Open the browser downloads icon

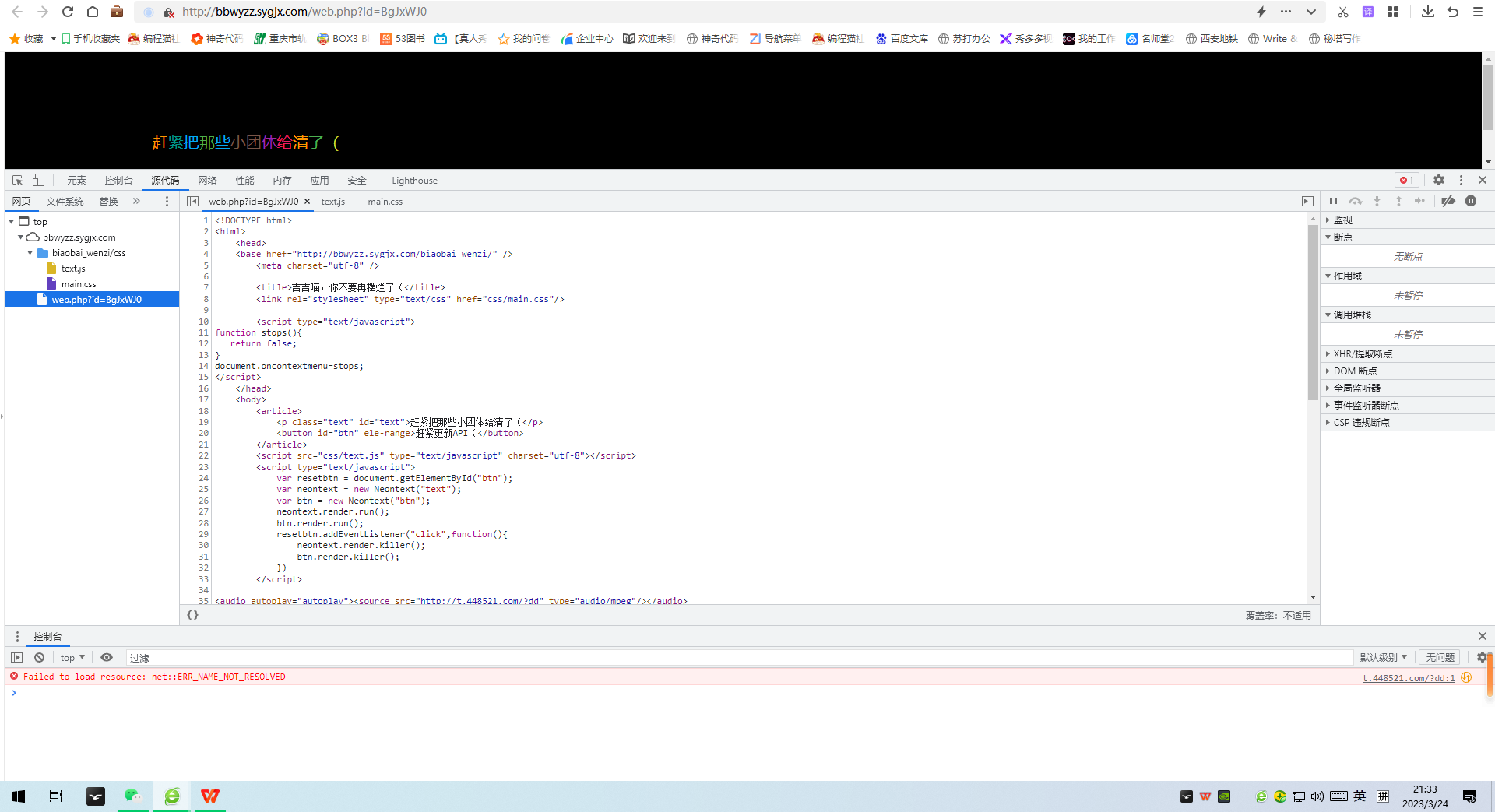(1428, 12)
